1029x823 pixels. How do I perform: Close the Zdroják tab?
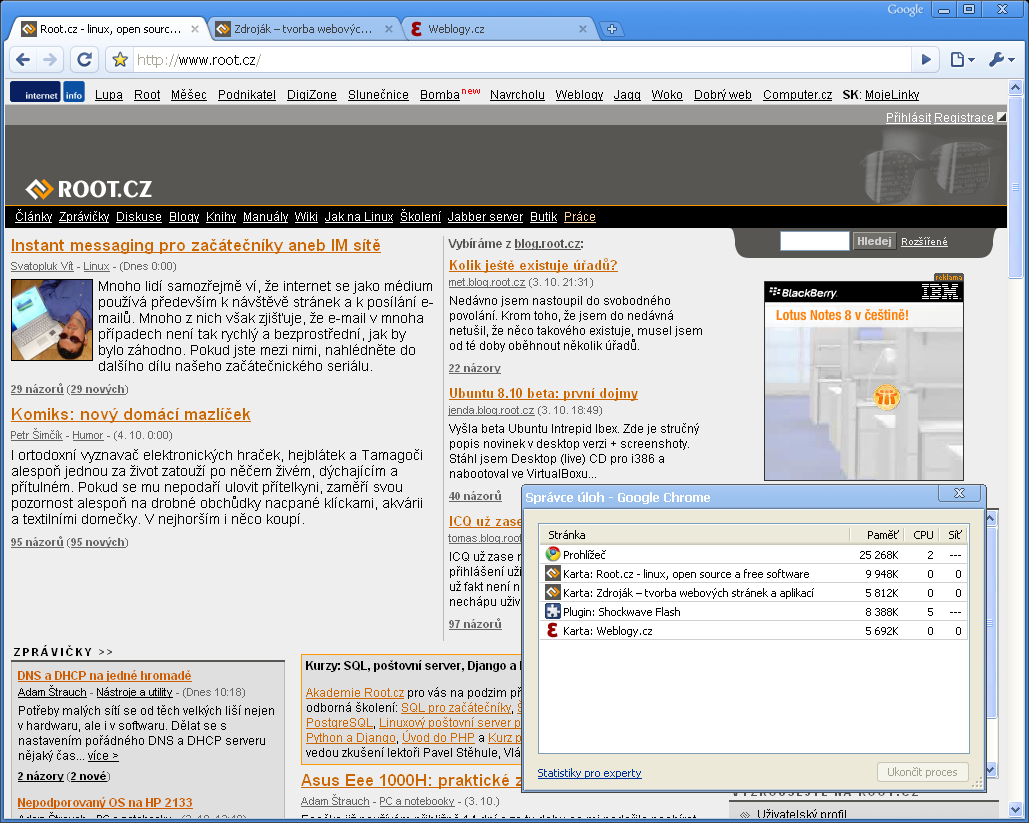388,29
